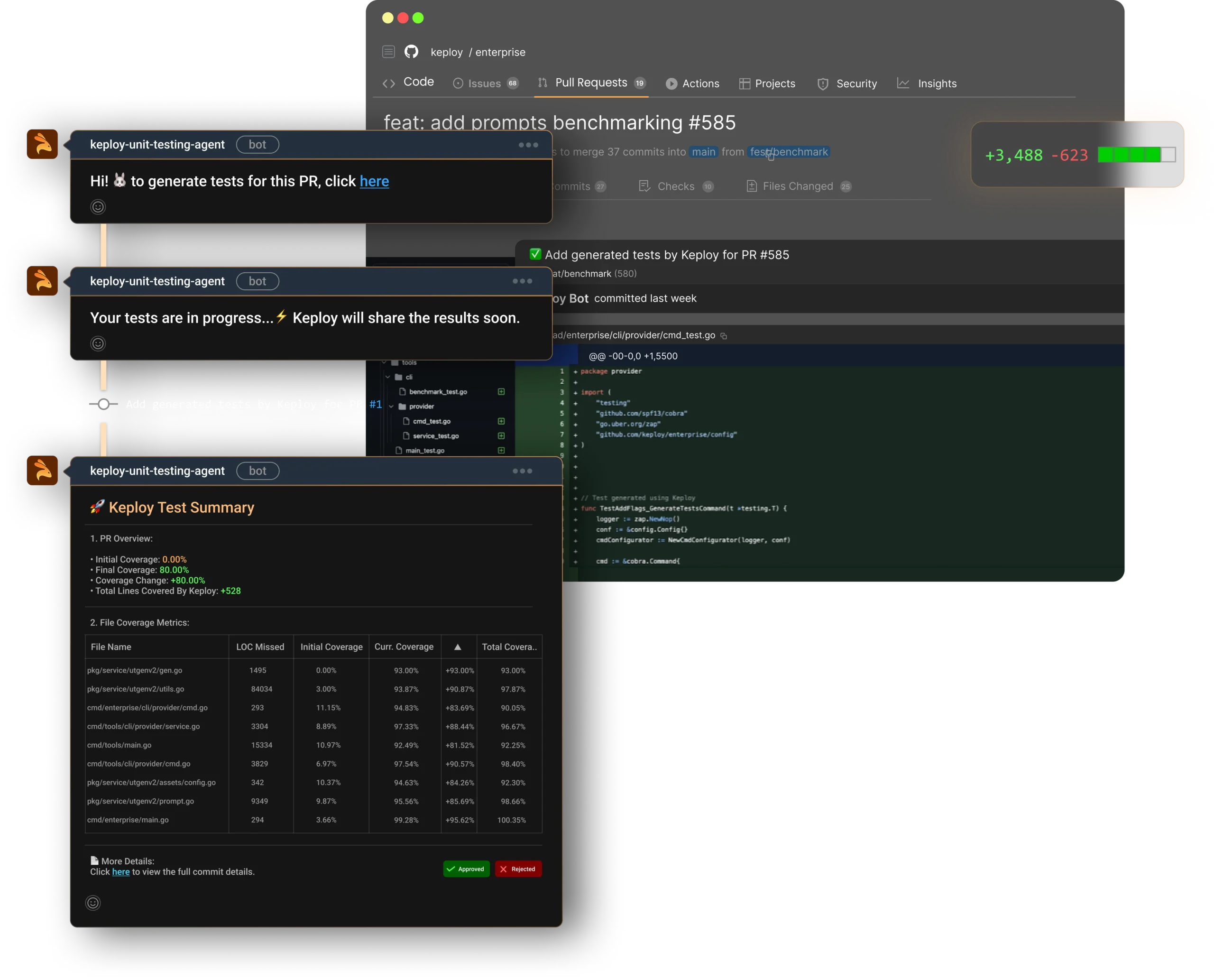The width and height of the screenshot is (1214, 980).
Task: Click the added-file icon beside service_test.go
Action: click(501, 436)
